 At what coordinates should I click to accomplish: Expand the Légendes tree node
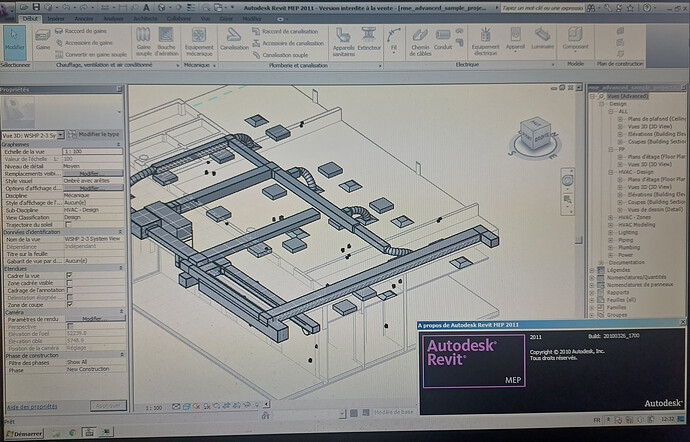[x=592, y=270]
